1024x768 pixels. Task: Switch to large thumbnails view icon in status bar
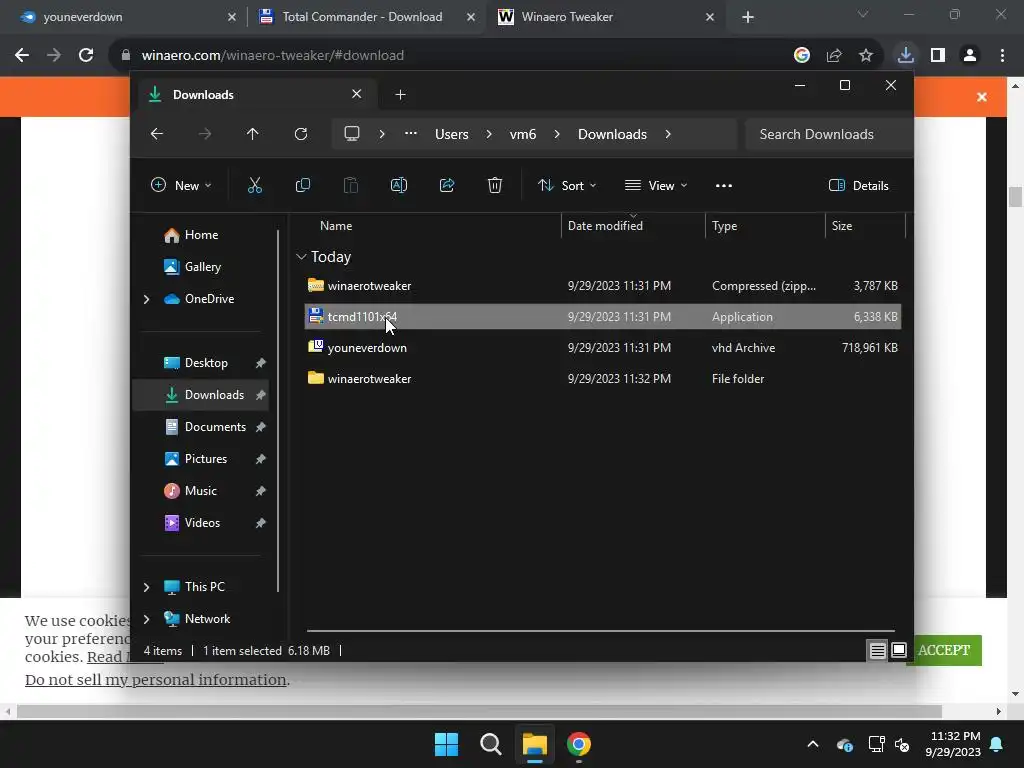(899, 650)
